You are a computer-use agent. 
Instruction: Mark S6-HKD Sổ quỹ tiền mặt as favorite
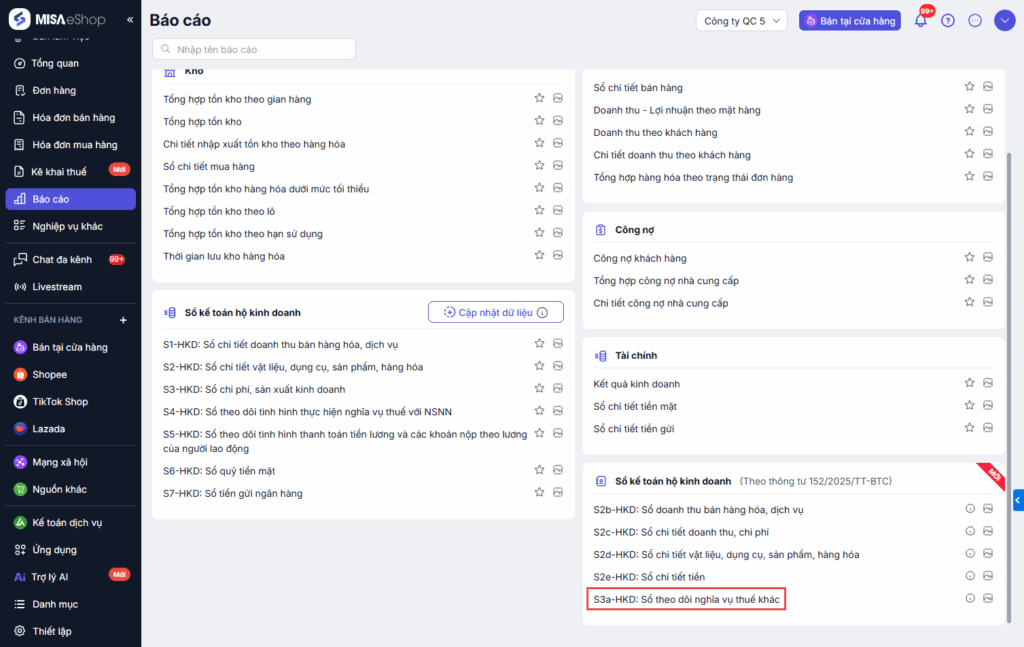point(539,470)
